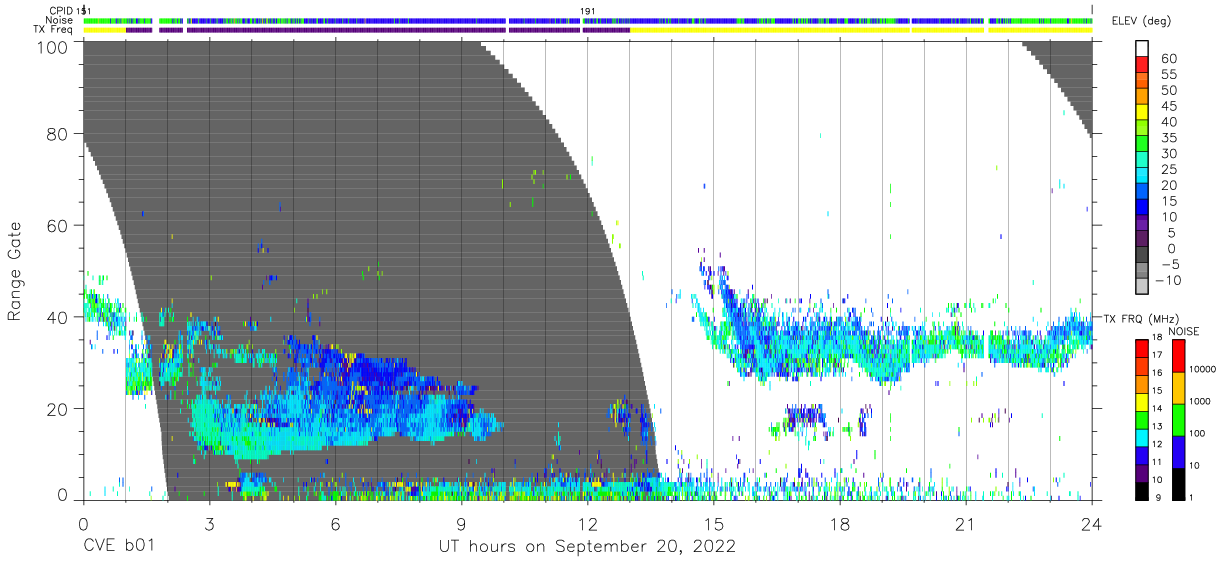1228x567 pixels.
Task: Click the "NOISE" legend title above the color bar
Action: [1184, 331]
